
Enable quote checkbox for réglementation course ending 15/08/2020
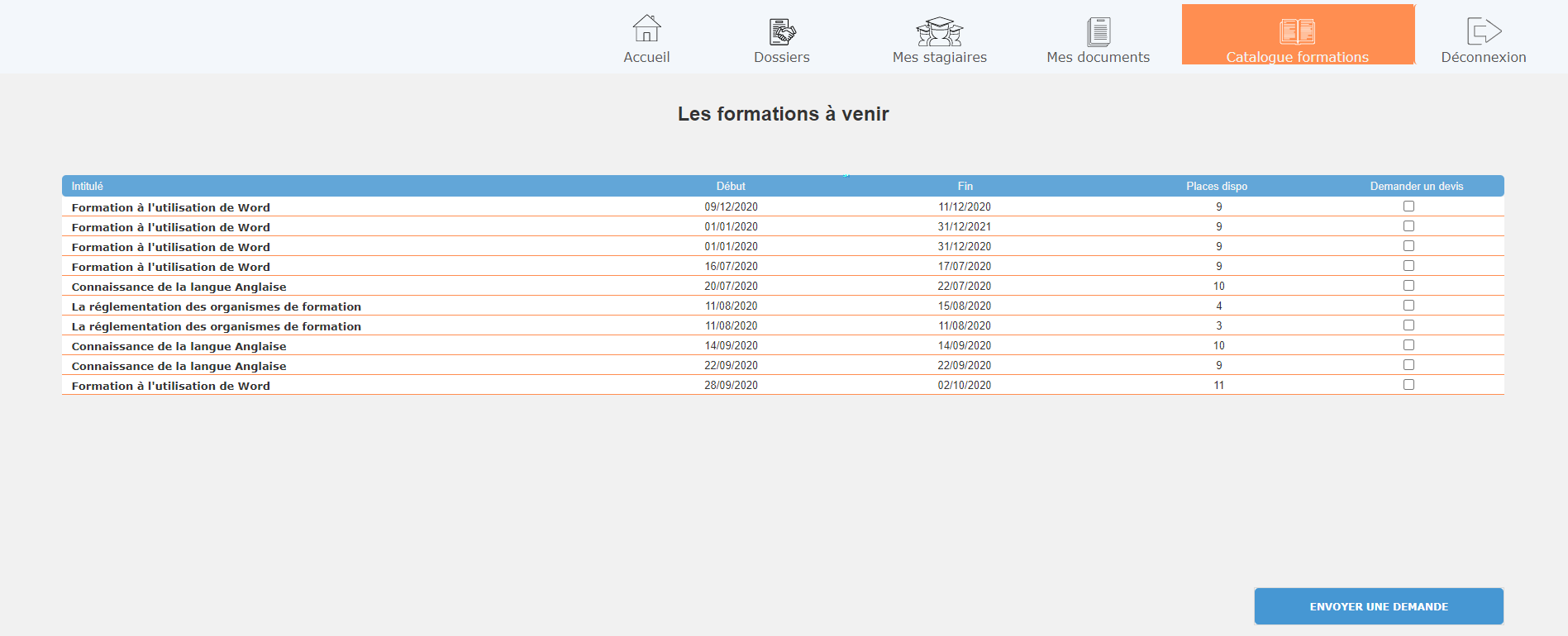pyautogui.click(x=1408, y=306)
